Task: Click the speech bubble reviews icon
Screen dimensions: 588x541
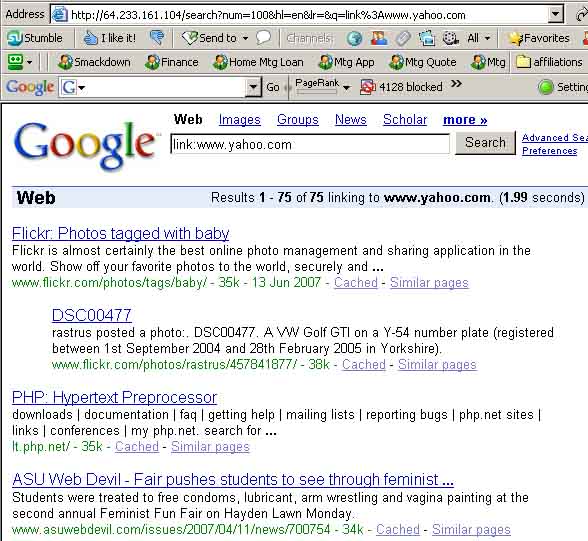Action: tap(263, 38)
